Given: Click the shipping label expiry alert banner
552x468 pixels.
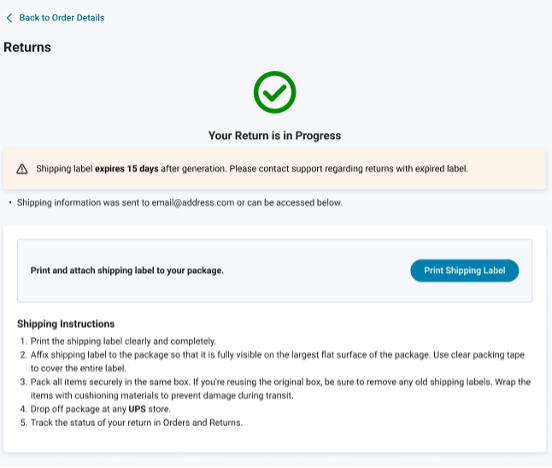Looking at the screenshot, I should [x=275, y=169].
